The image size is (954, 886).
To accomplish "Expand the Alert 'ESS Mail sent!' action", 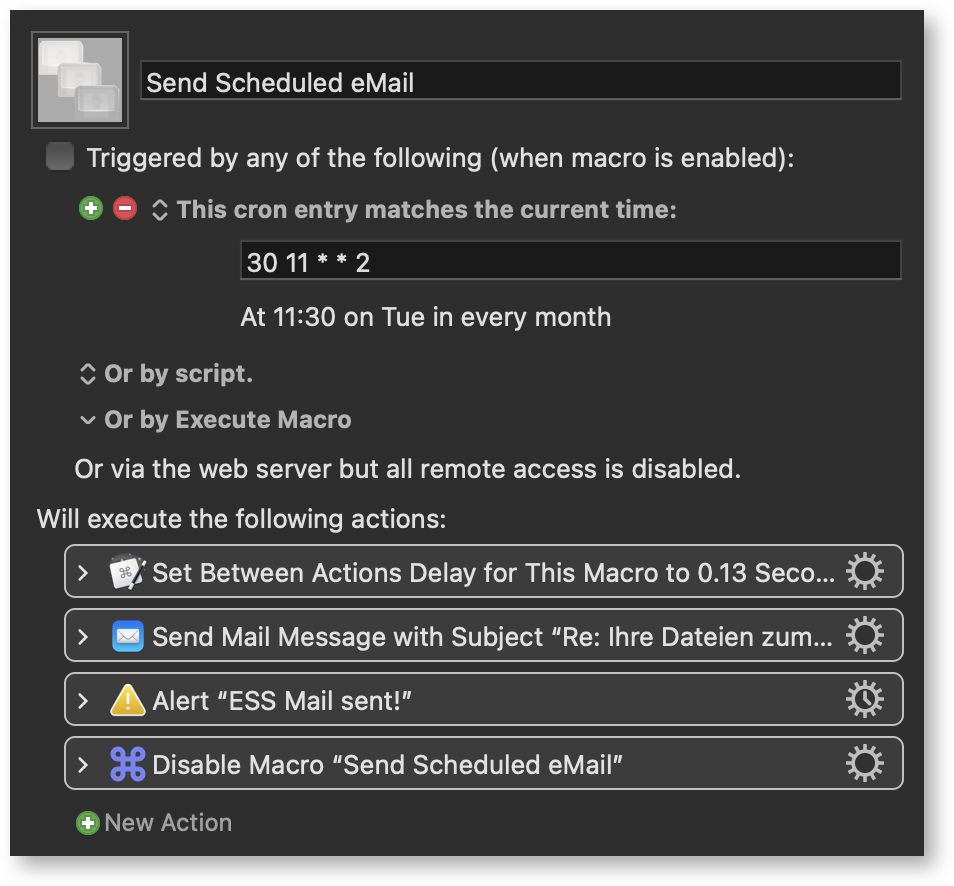I will click(x=83, y=700).
